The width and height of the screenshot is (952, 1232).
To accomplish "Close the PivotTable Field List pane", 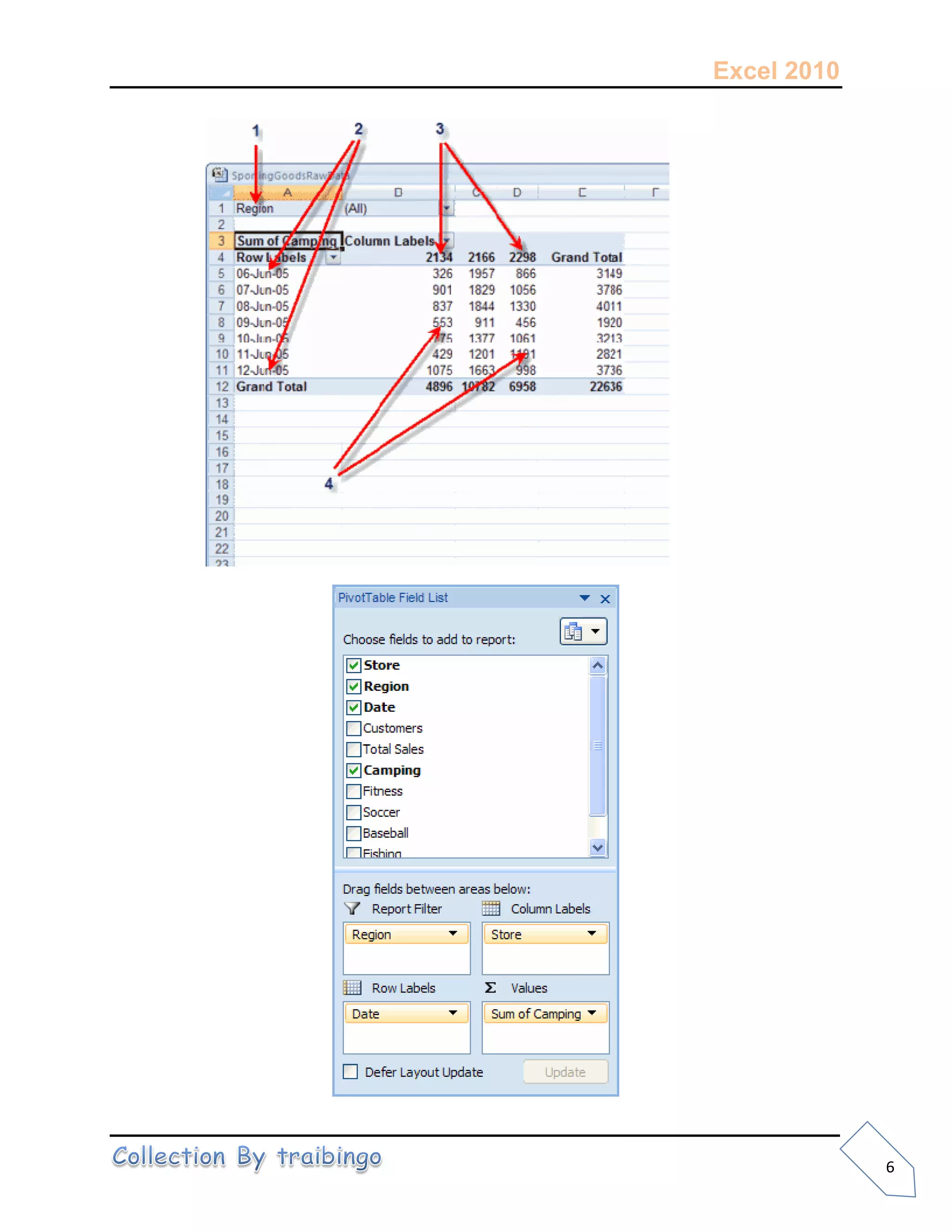I will [x=605, y=598].
